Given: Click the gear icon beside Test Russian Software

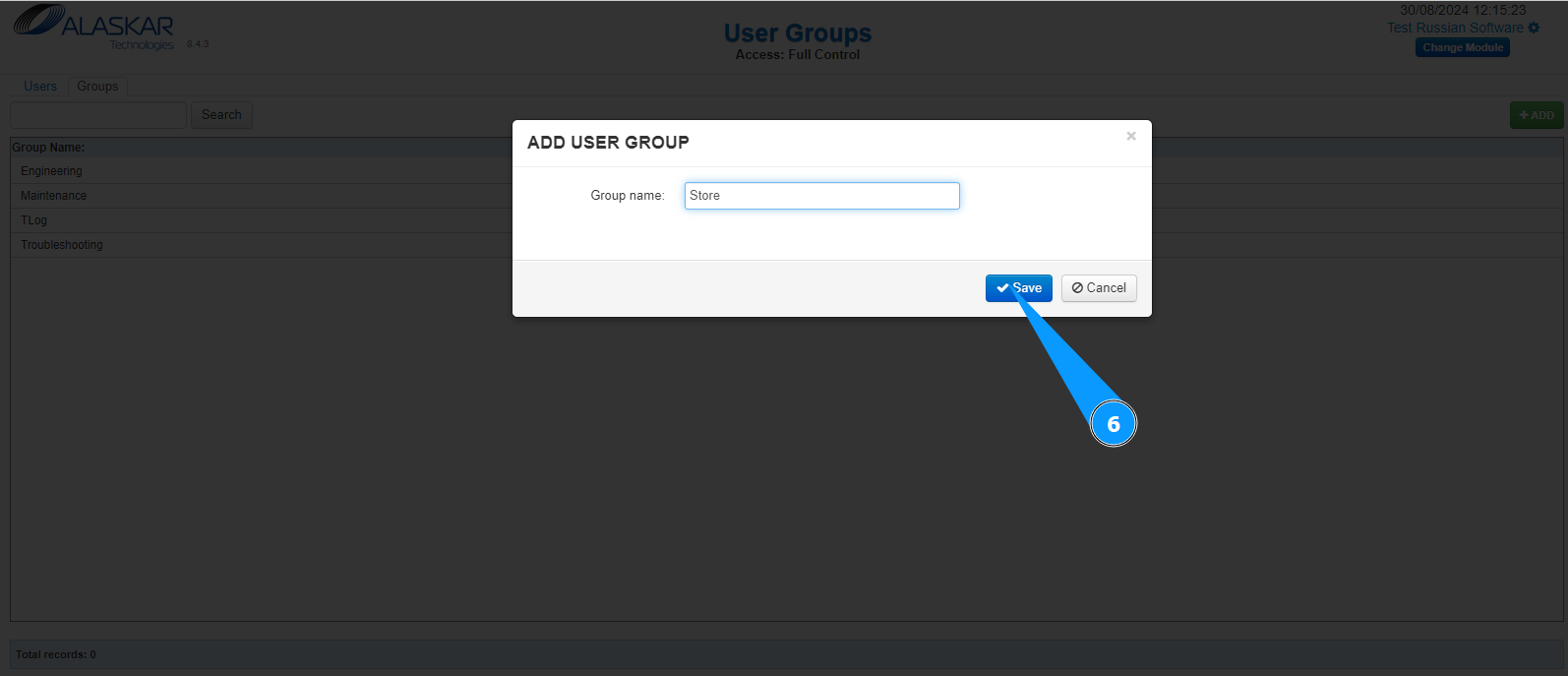Looking at the screenshot, I should coord(1534,28).
